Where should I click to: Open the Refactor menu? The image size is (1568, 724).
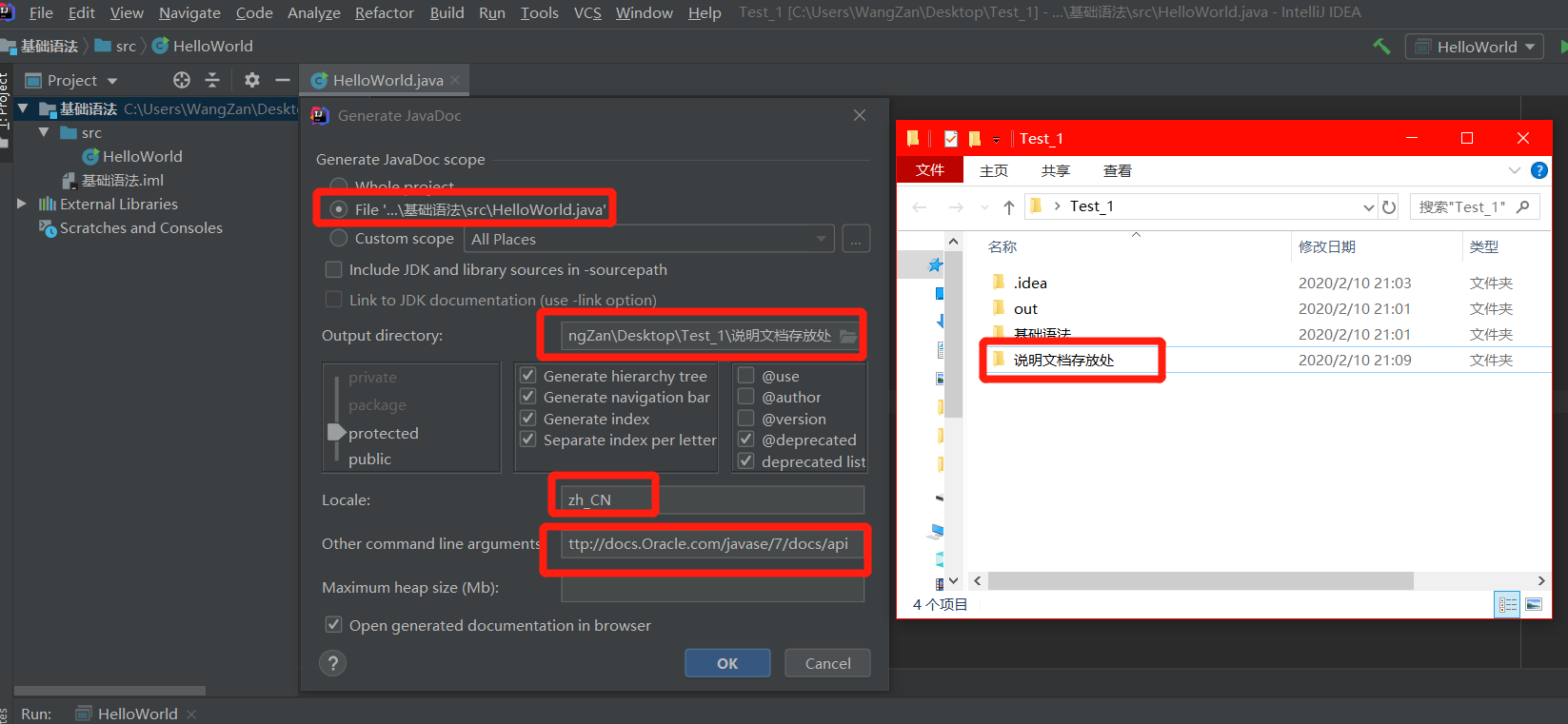pos(384,12)
